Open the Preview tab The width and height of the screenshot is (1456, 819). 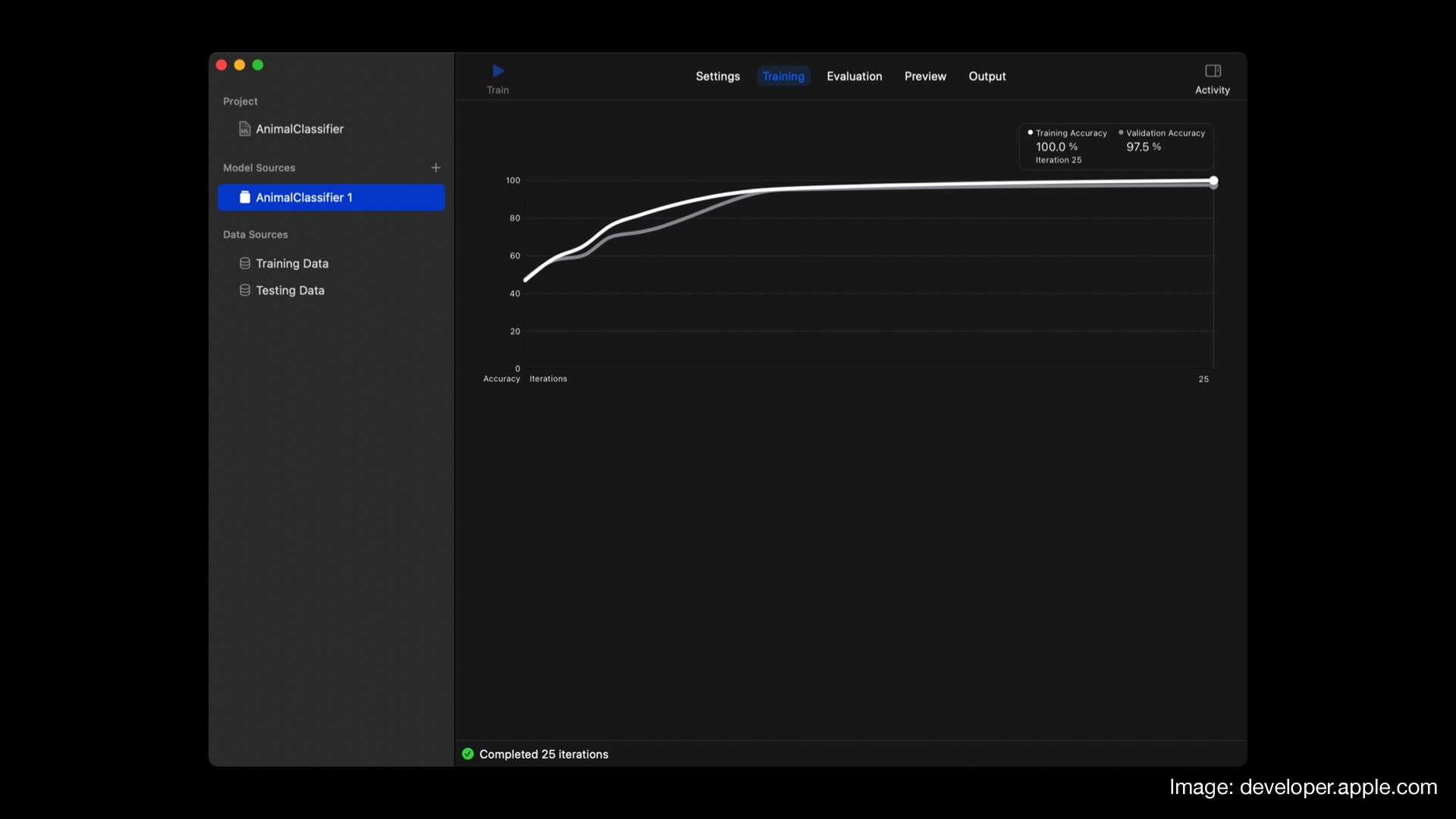[x=924, y=77]
